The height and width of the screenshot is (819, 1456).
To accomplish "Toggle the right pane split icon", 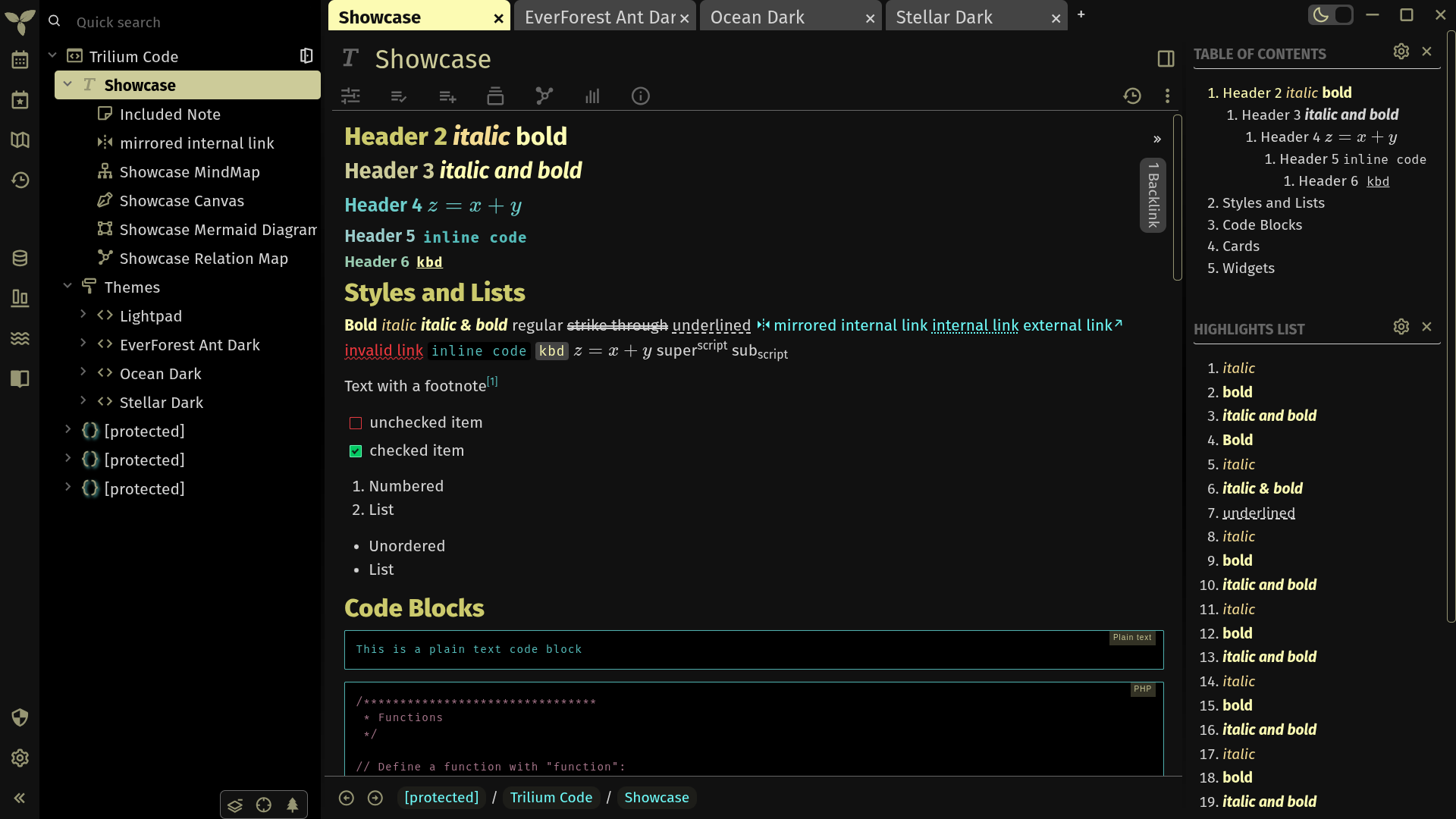I will tap(1166, 58).
